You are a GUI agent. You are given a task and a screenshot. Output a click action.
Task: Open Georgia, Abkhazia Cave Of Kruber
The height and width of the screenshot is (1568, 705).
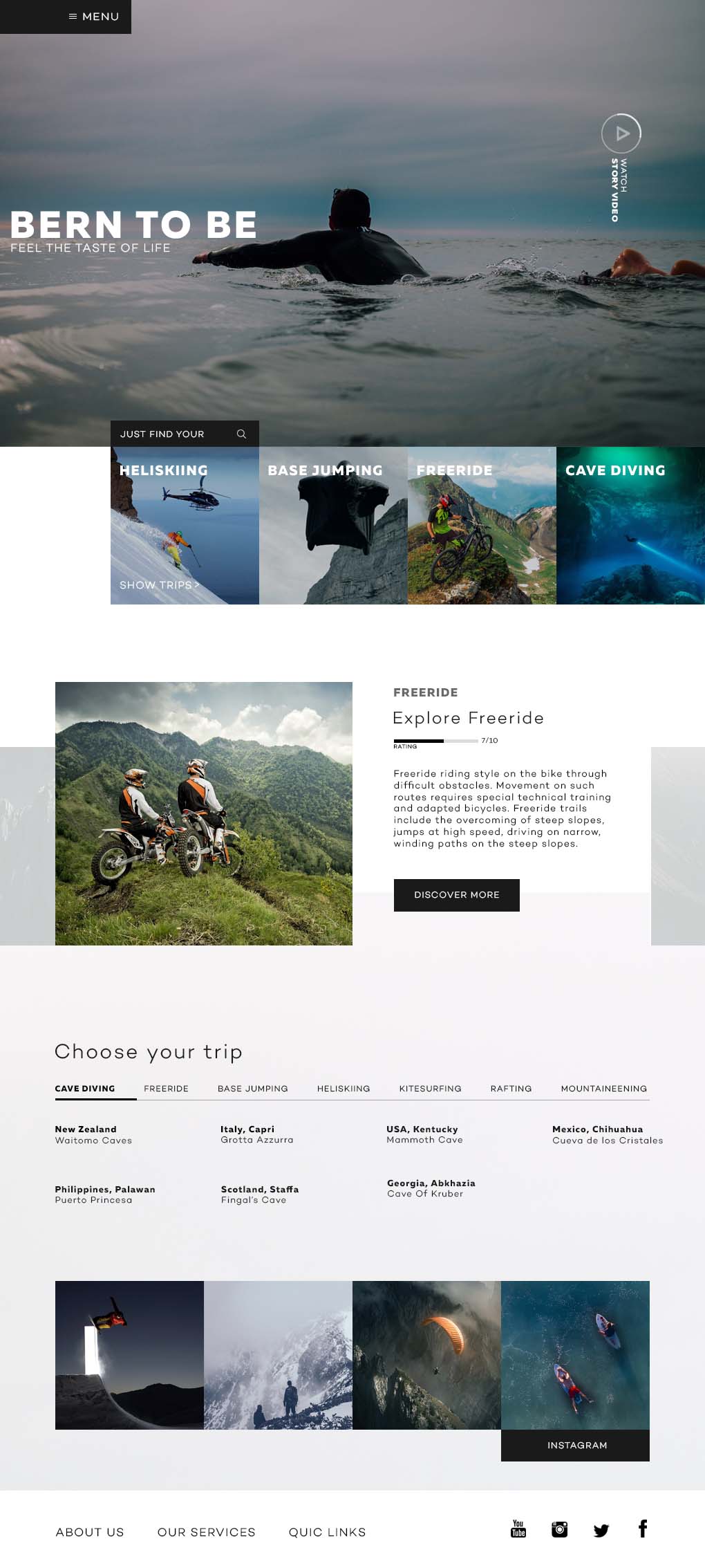click(431, 1188)
